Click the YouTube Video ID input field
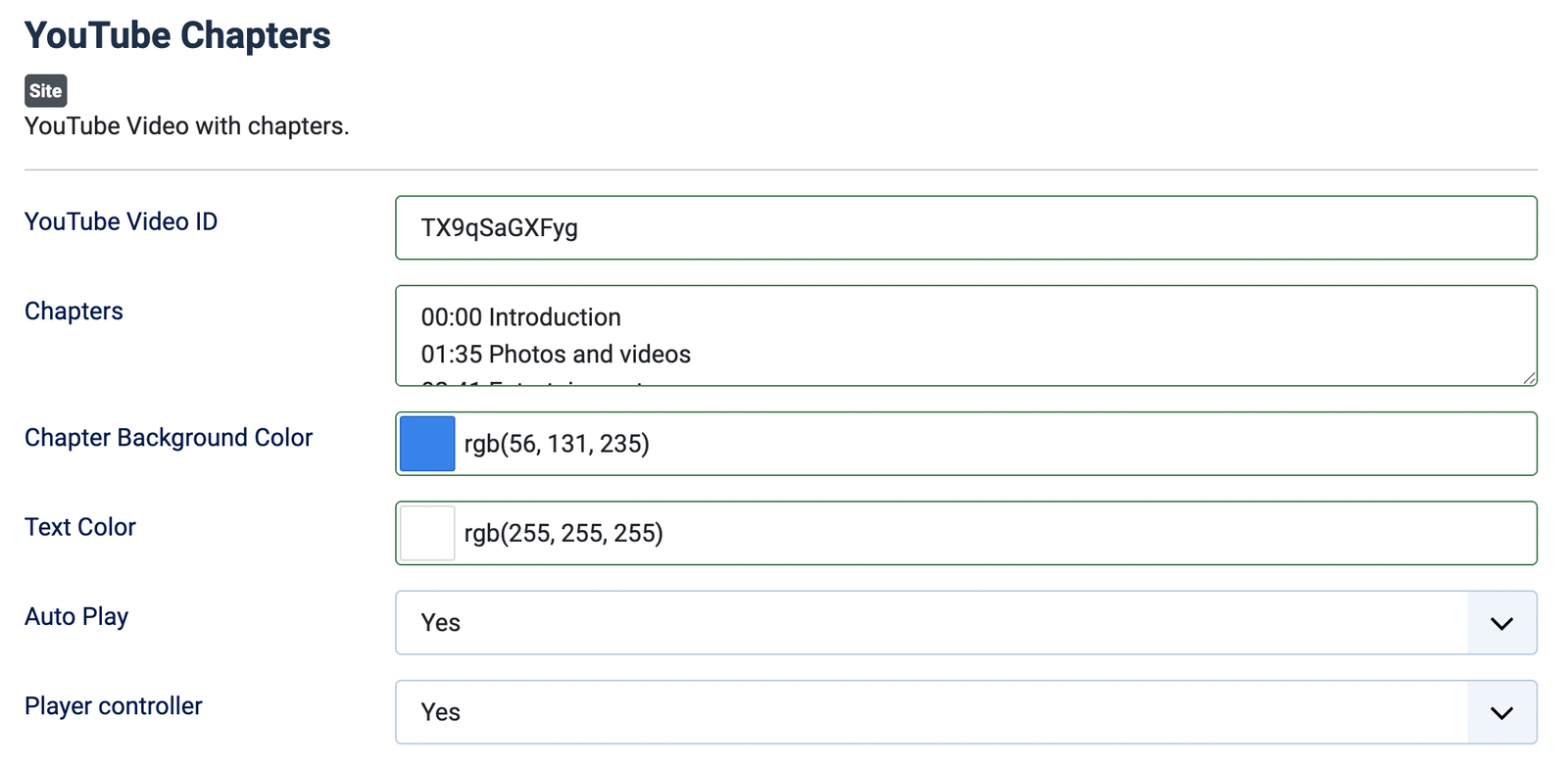Image resolution: width=1568 pixels, height=767 pixels. coord(965,228)
